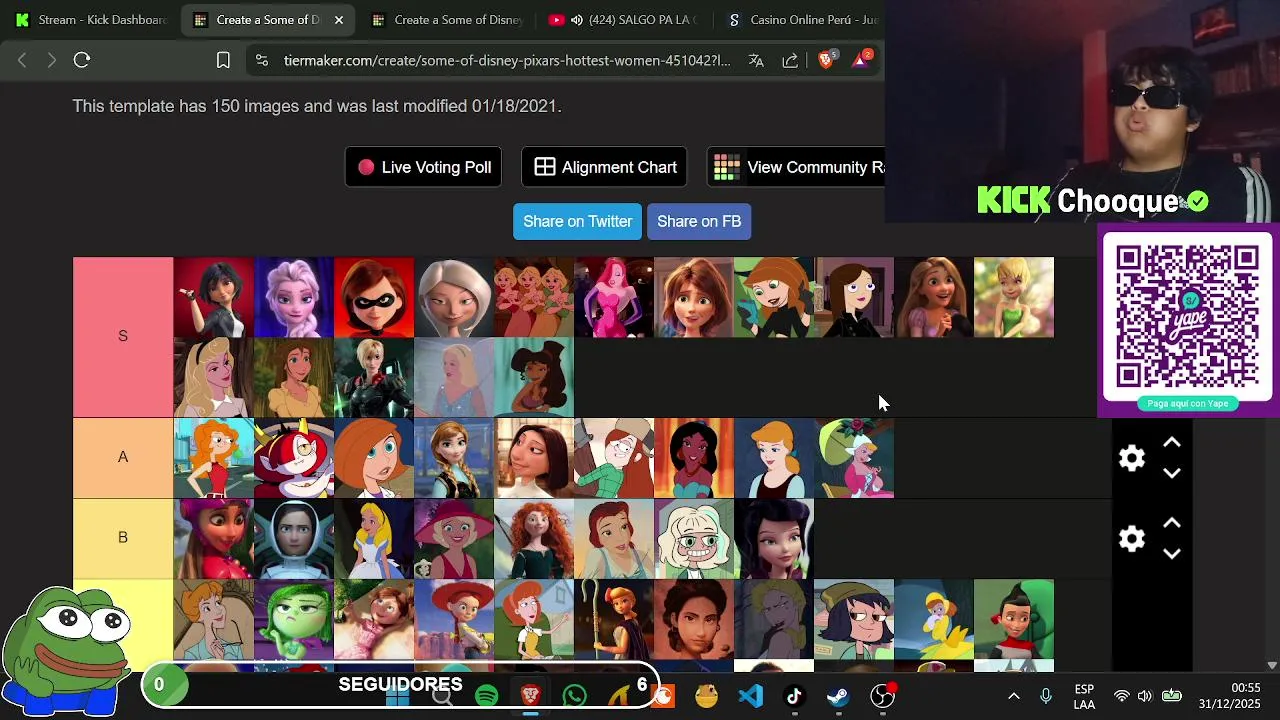
Task: Select red-suited masked heroine thumbnail in S tier
Action: pos(374,297)
